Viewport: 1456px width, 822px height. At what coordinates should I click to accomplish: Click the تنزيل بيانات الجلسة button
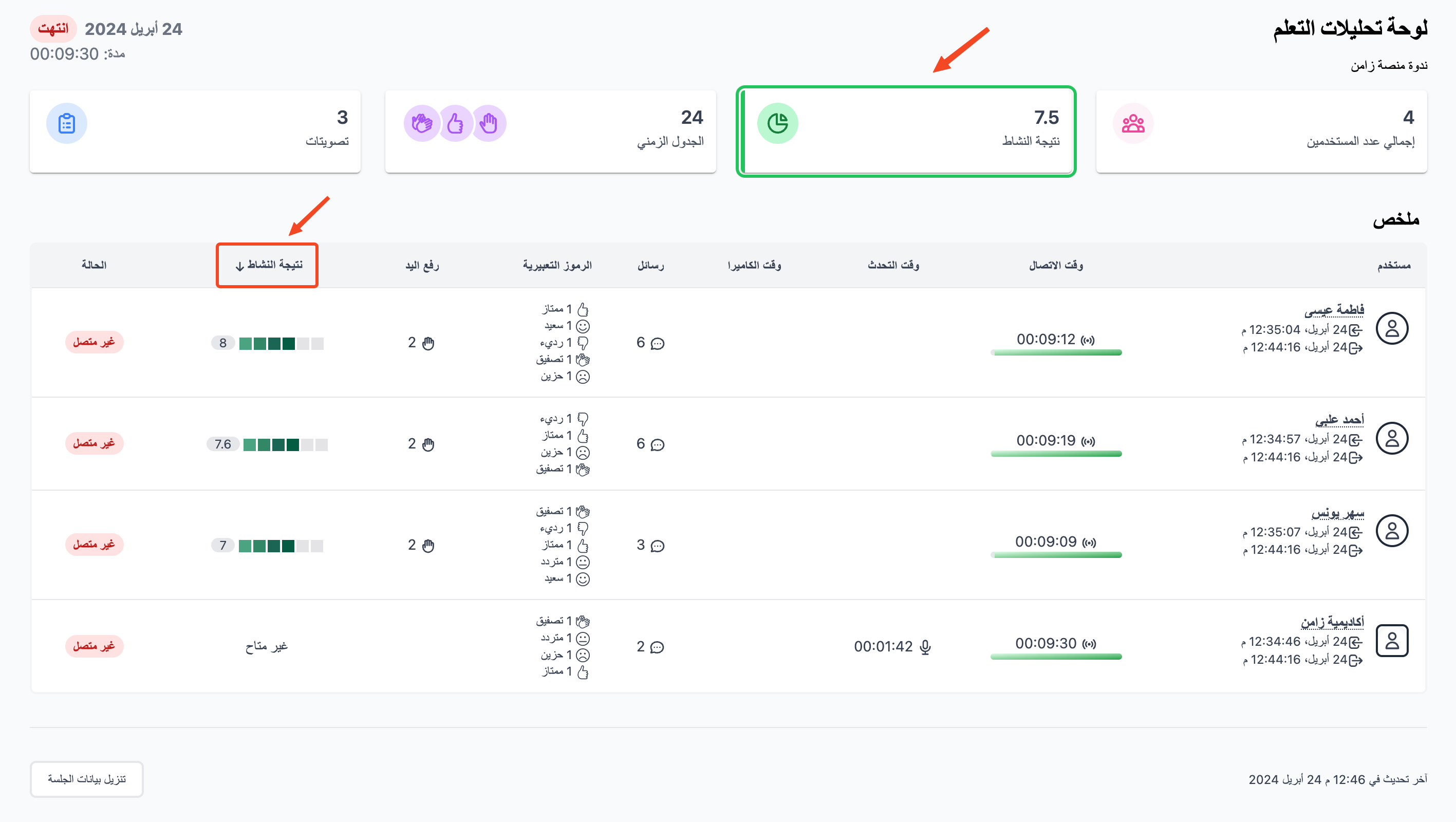click(86, 779)
